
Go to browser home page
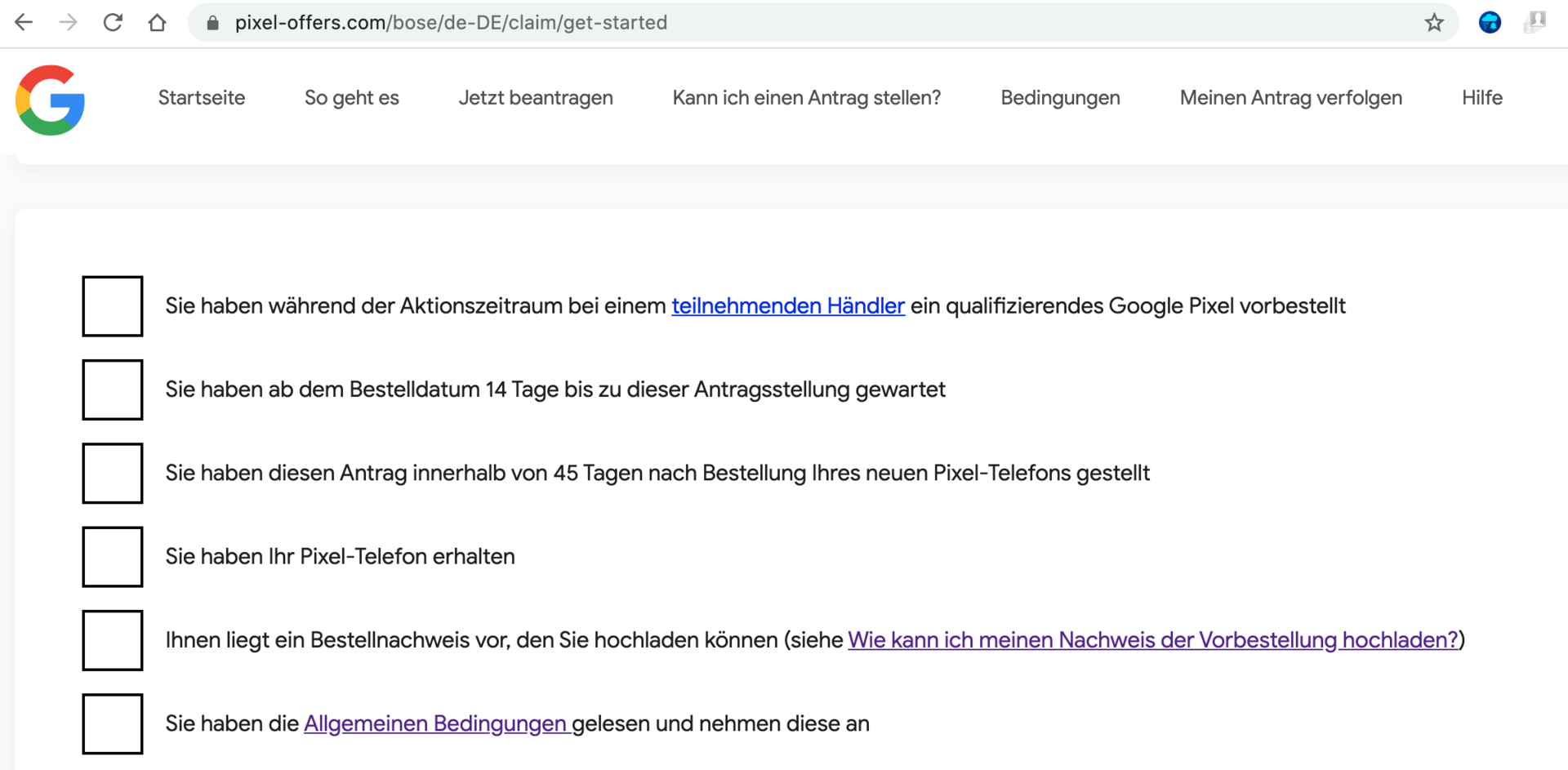(x=157, y=22)
